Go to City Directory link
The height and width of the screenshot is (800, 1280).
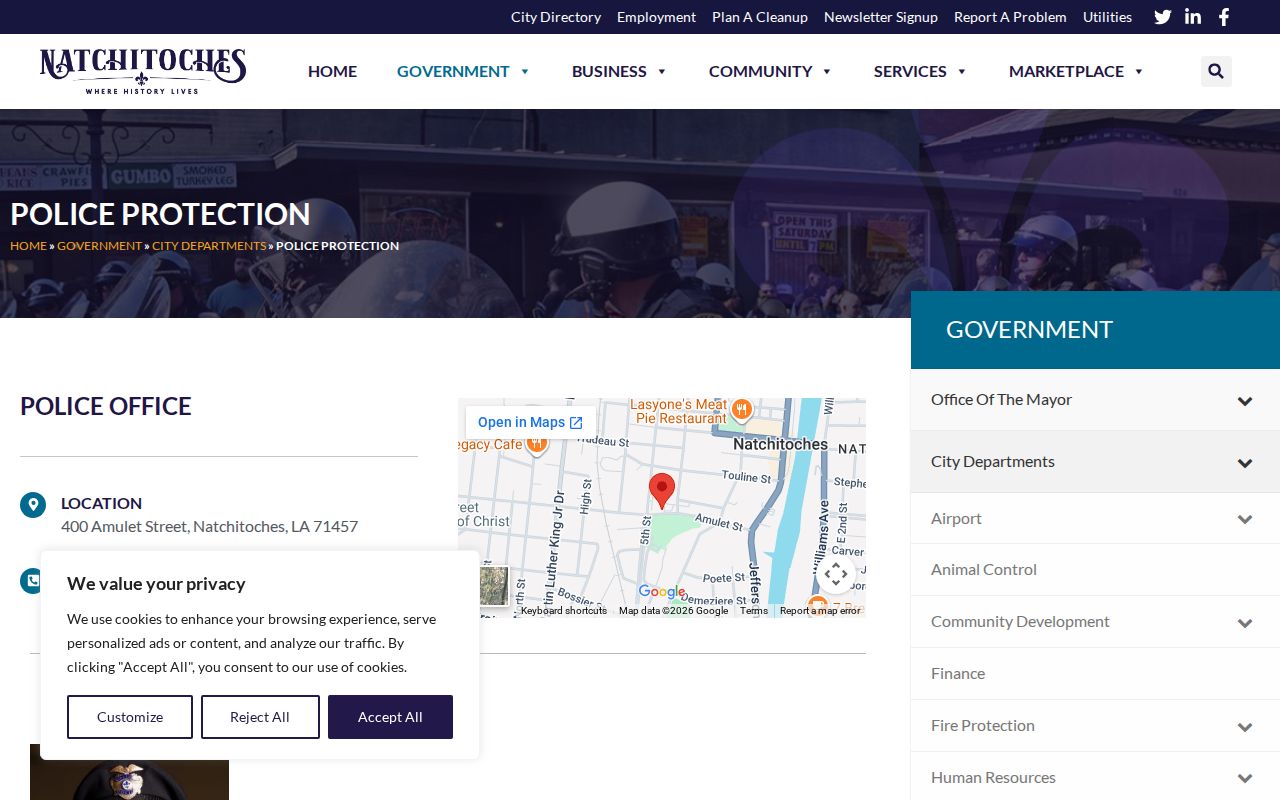[x=556, y=17]
